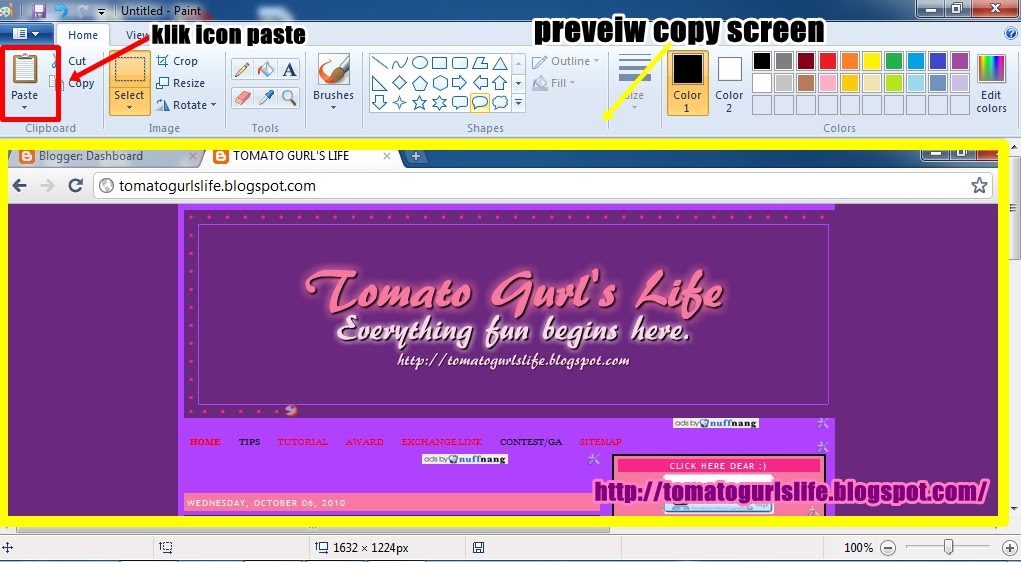This screenshot has width=1021, height=562.
Task: Choose the Right arrow shape
Action: click(x=460, y=83)
